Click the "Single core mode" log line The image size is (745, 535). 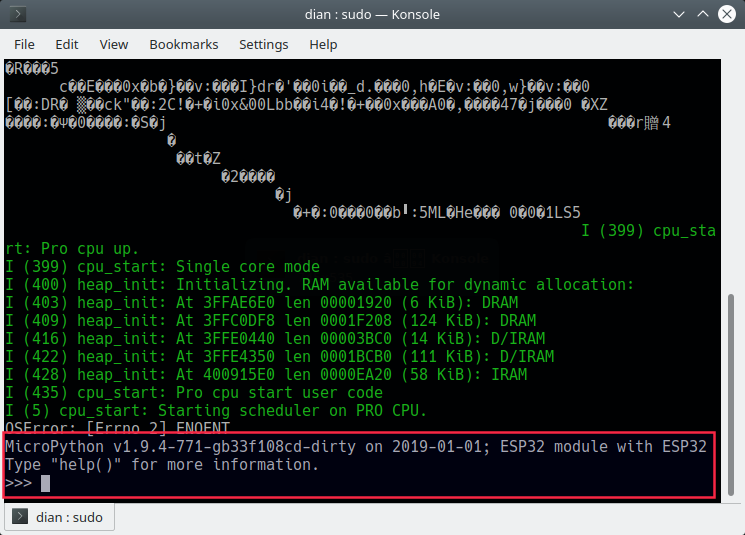[x=162, y=267]
